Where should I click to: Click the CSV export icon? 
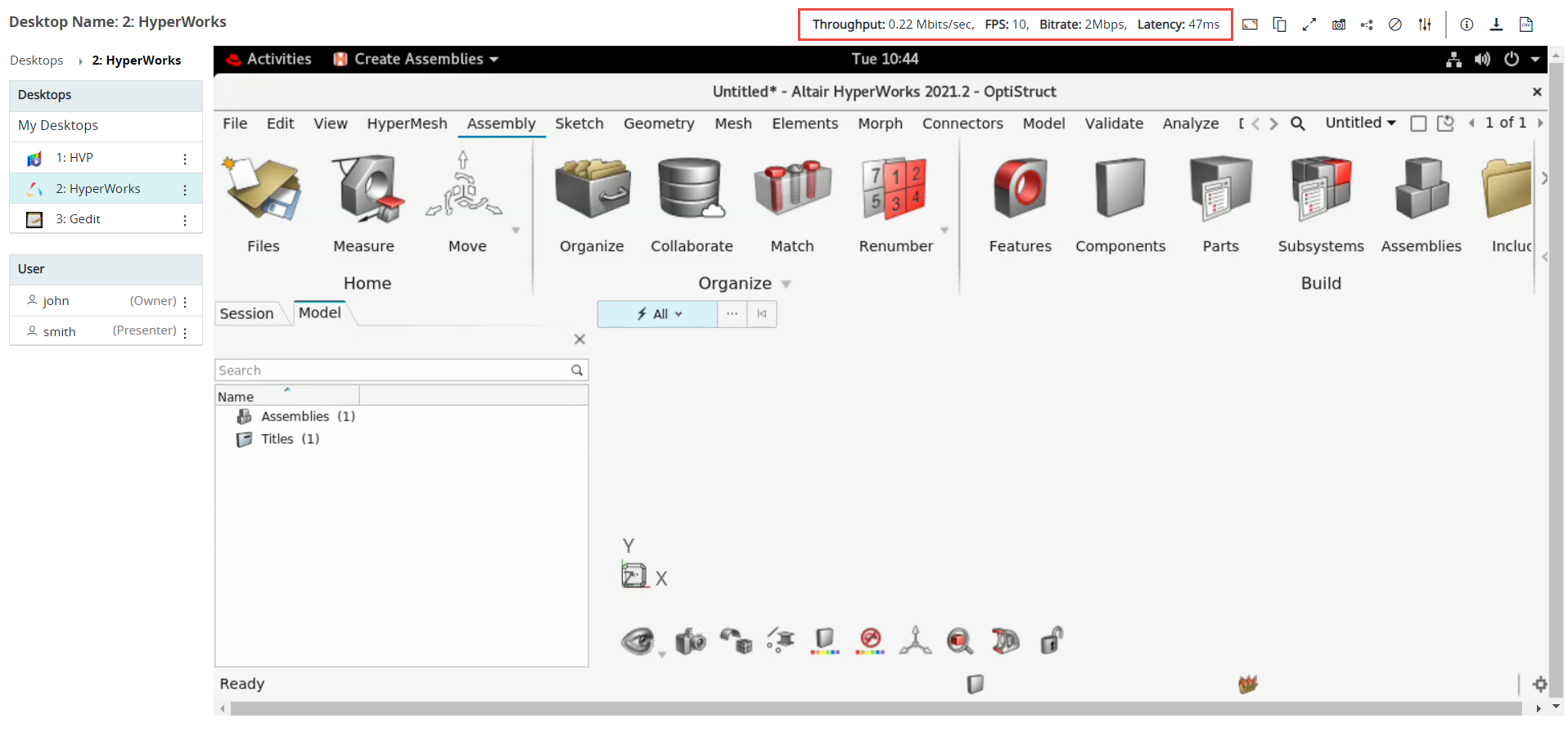(x=1526, y=25)
